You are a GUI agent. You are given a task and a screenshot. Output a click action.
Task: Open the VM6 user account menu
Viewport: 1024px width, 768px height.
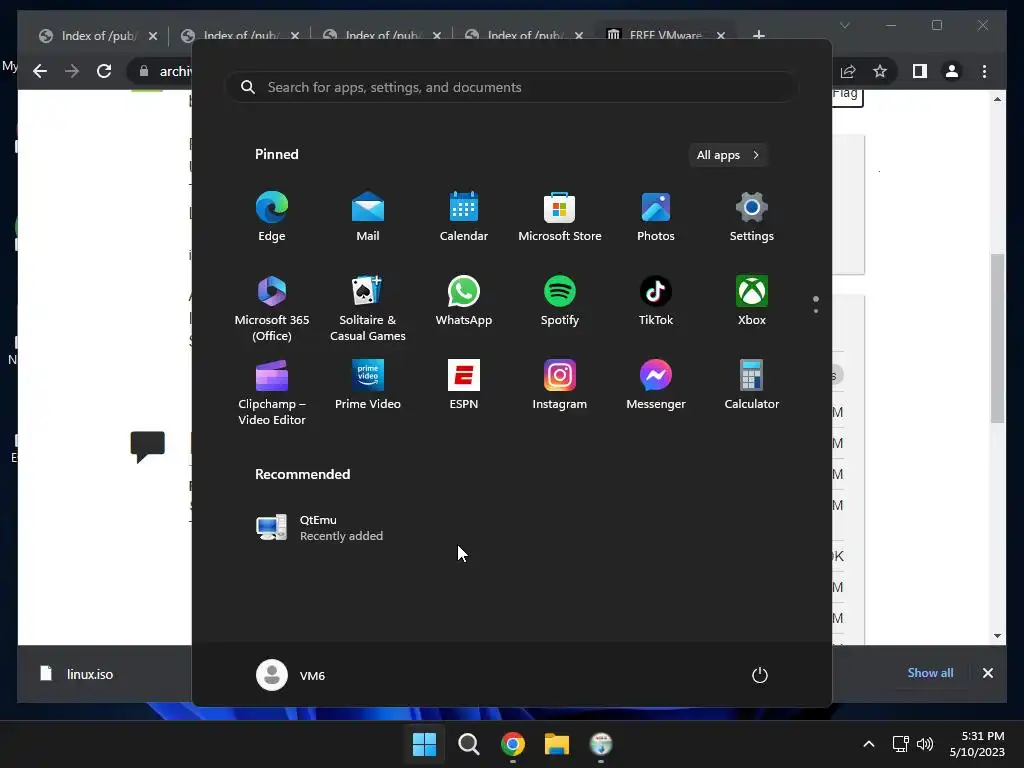291,675
